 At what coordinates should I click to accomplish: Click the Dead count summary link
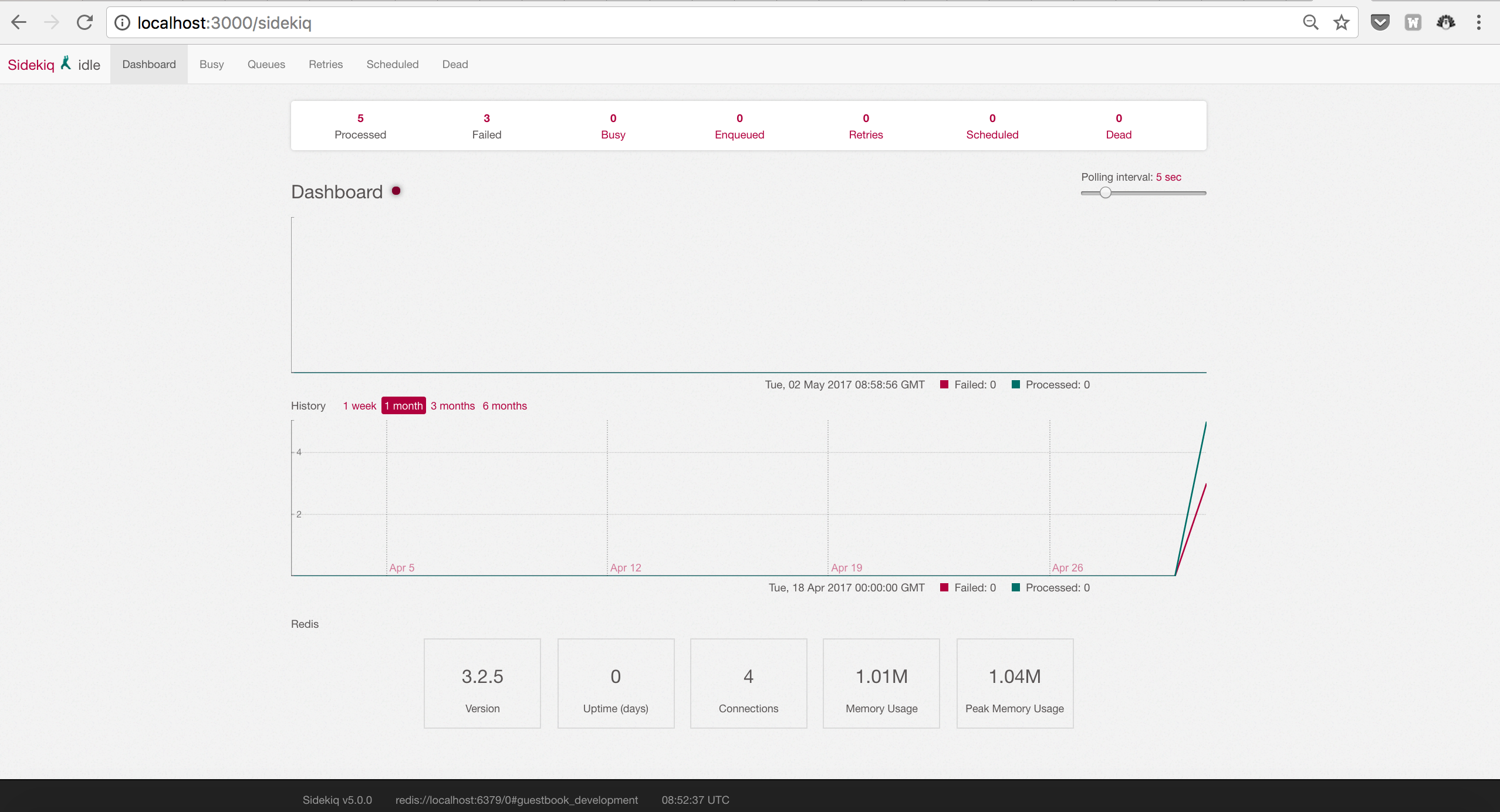click(x=1119, y=126)
